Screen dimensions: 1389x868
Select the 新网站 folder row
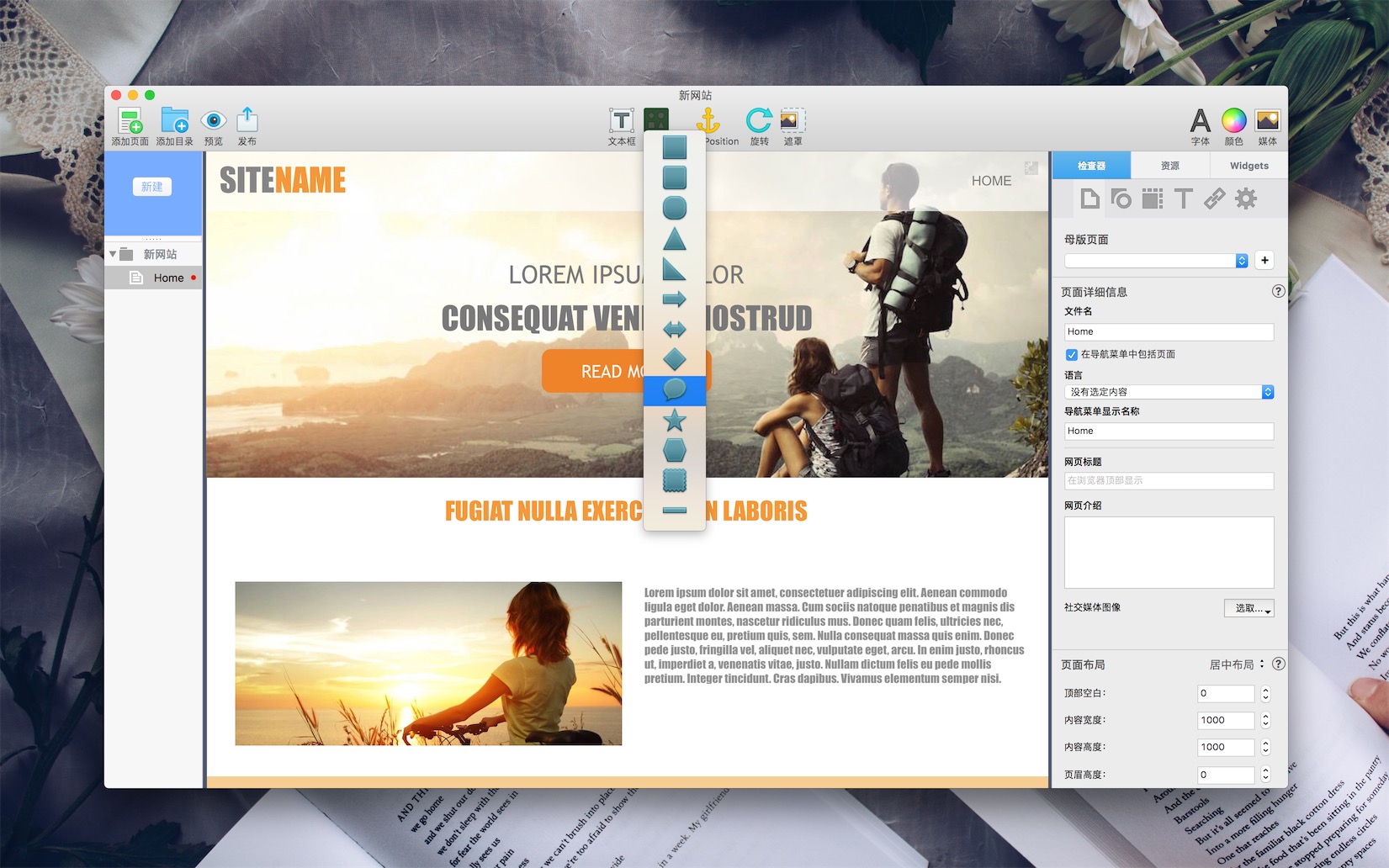point(153,254)
